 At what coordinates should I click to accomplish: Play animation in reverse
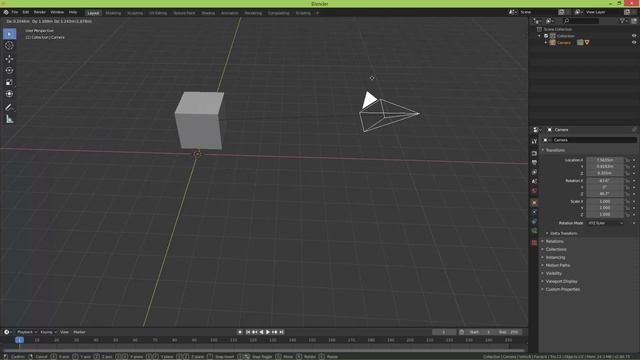261,332
